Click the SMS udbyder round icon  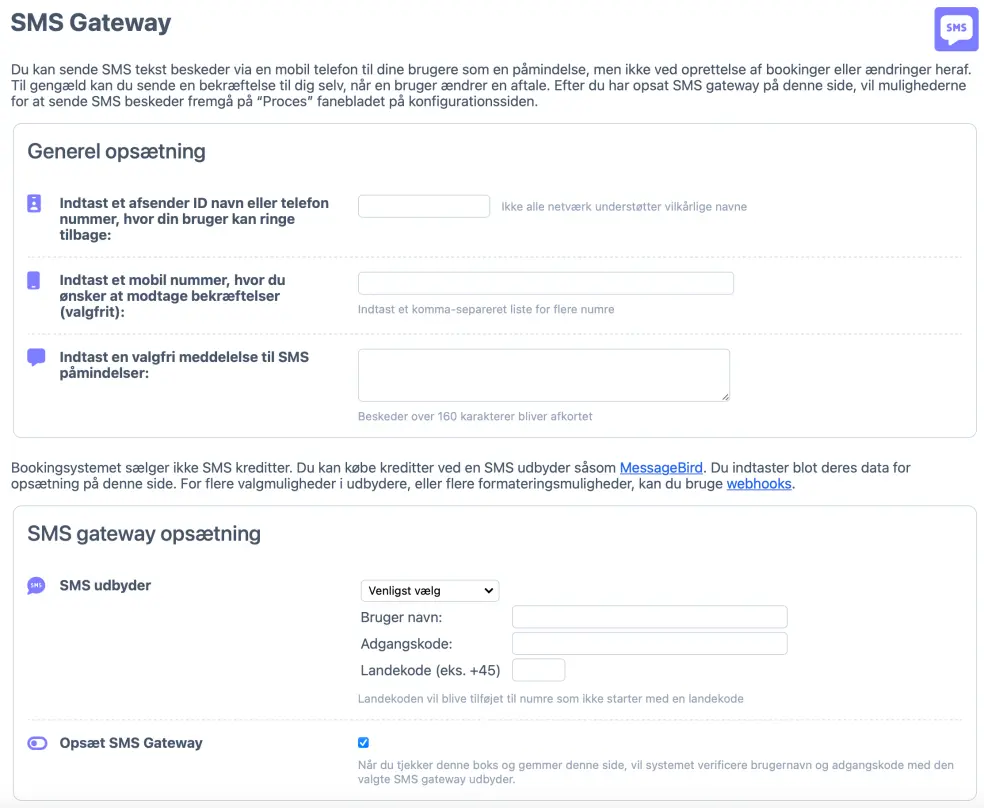36,585
